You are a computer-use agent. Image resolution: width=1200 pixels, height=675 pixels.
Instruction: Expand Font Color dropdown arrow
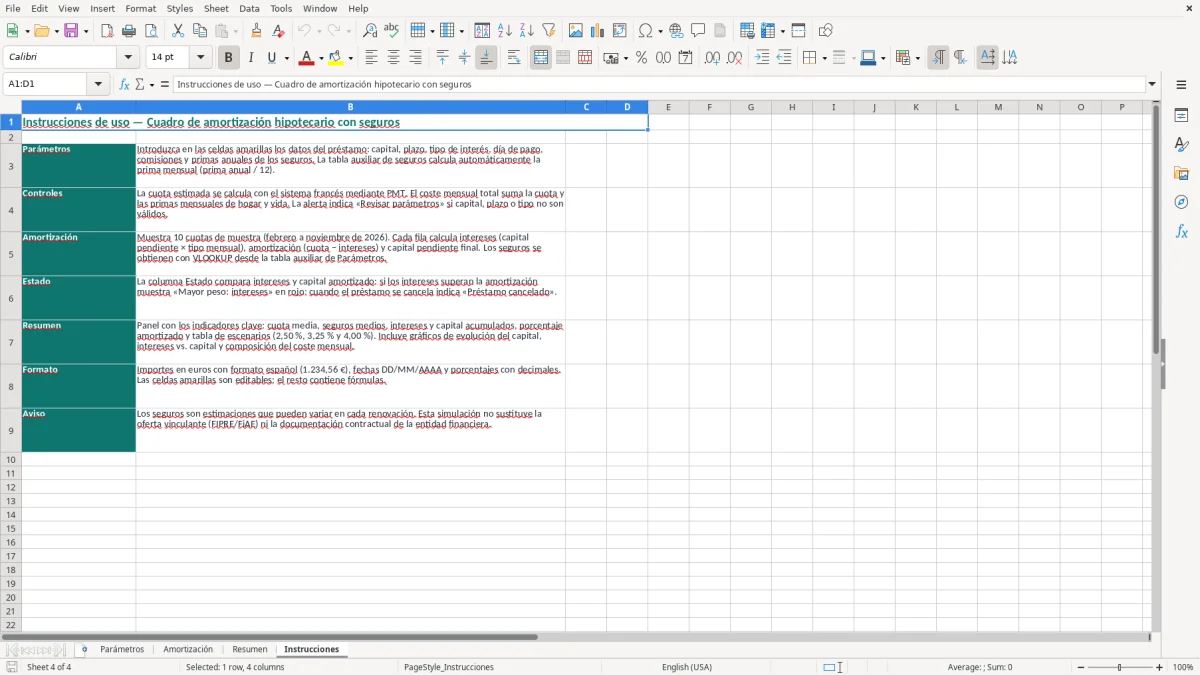[321, 58]
